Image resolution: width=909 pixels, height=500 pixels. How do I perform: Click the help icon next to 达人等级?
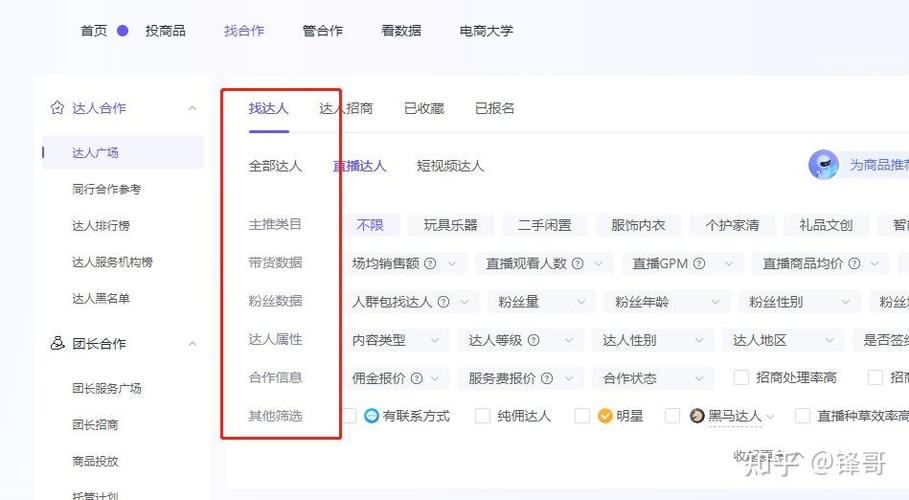click(534, 340)
